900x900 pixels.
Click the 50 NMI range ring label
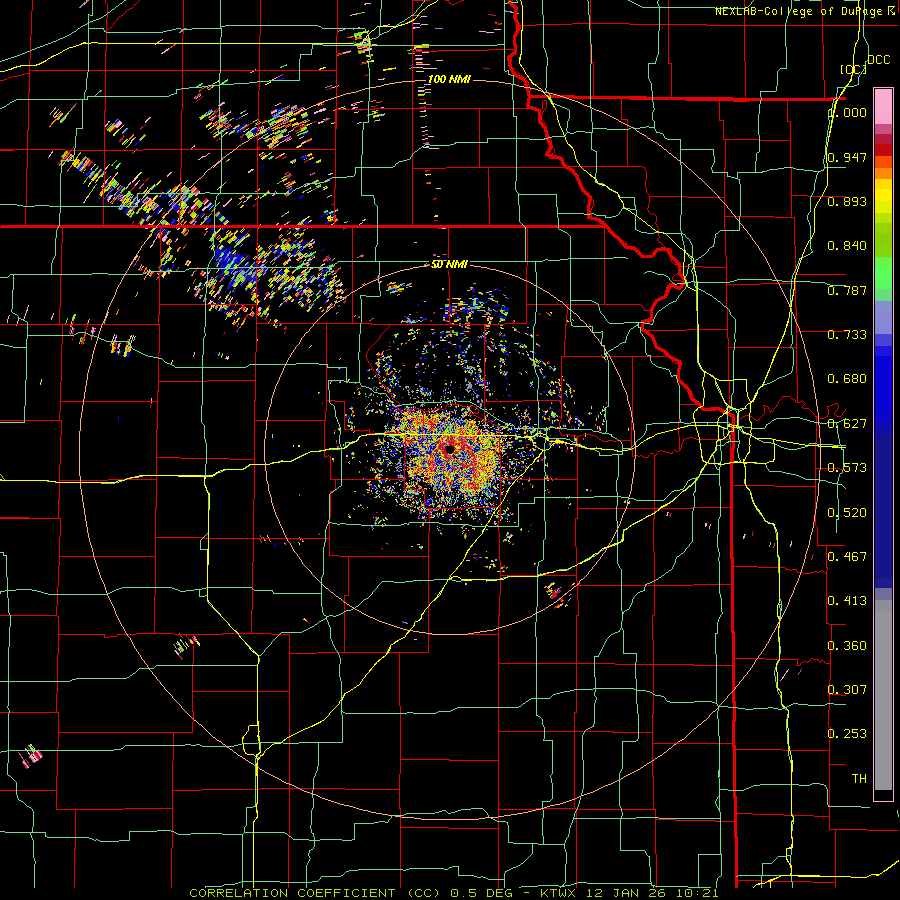pos(449,264)
